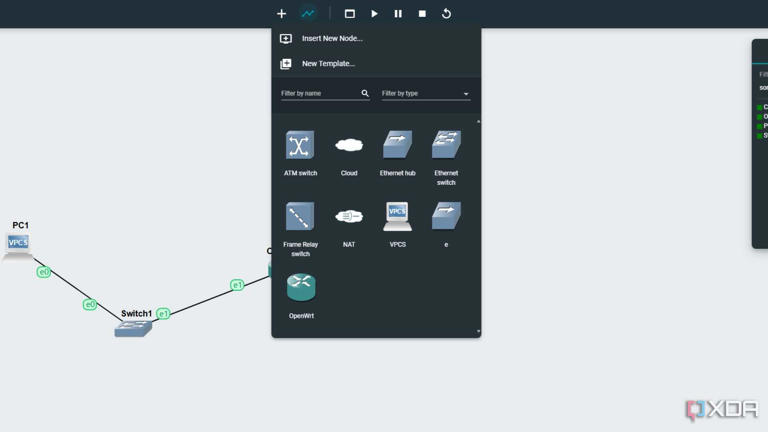Viewport: 768px width, 432px height.
Task: Start all nodes with play button
Action: click(x=374, y=14)
